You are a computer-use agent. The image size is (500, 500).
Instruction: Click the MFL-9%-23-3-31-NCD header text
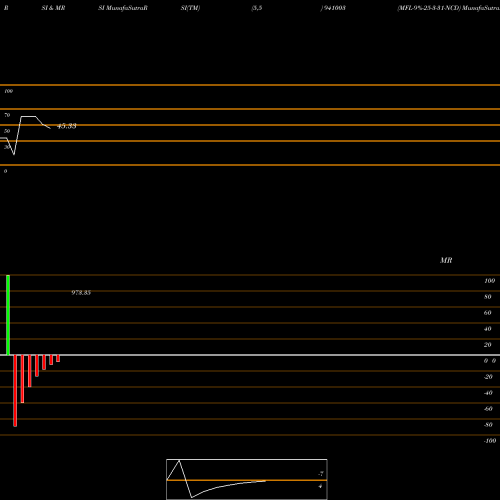point(429,8)
